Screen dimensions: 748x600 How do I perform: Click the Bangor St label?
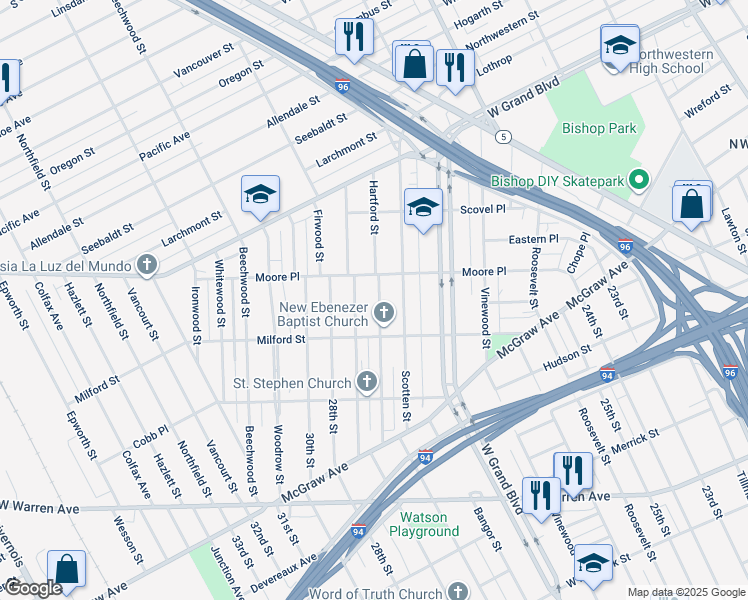[488, 529]
